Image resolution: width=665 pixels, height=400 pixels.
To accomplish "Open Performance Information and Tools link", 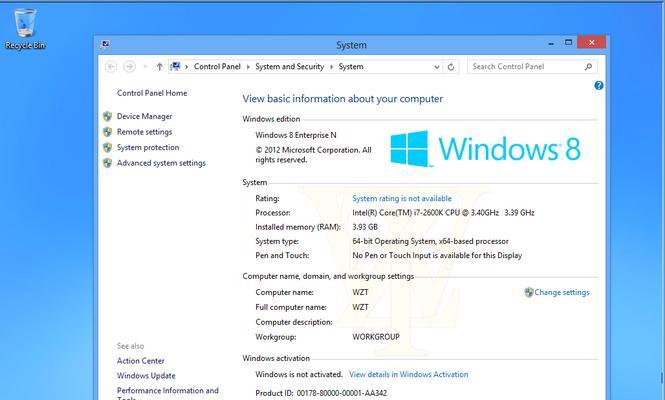I will point(168,394).
